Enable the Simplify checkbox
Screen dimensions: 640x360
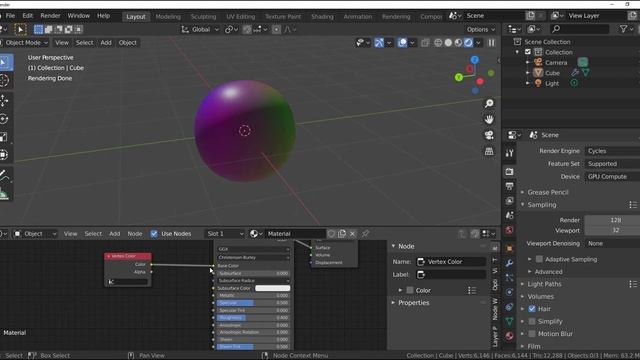pyautogui.click(x=532, y=322)
